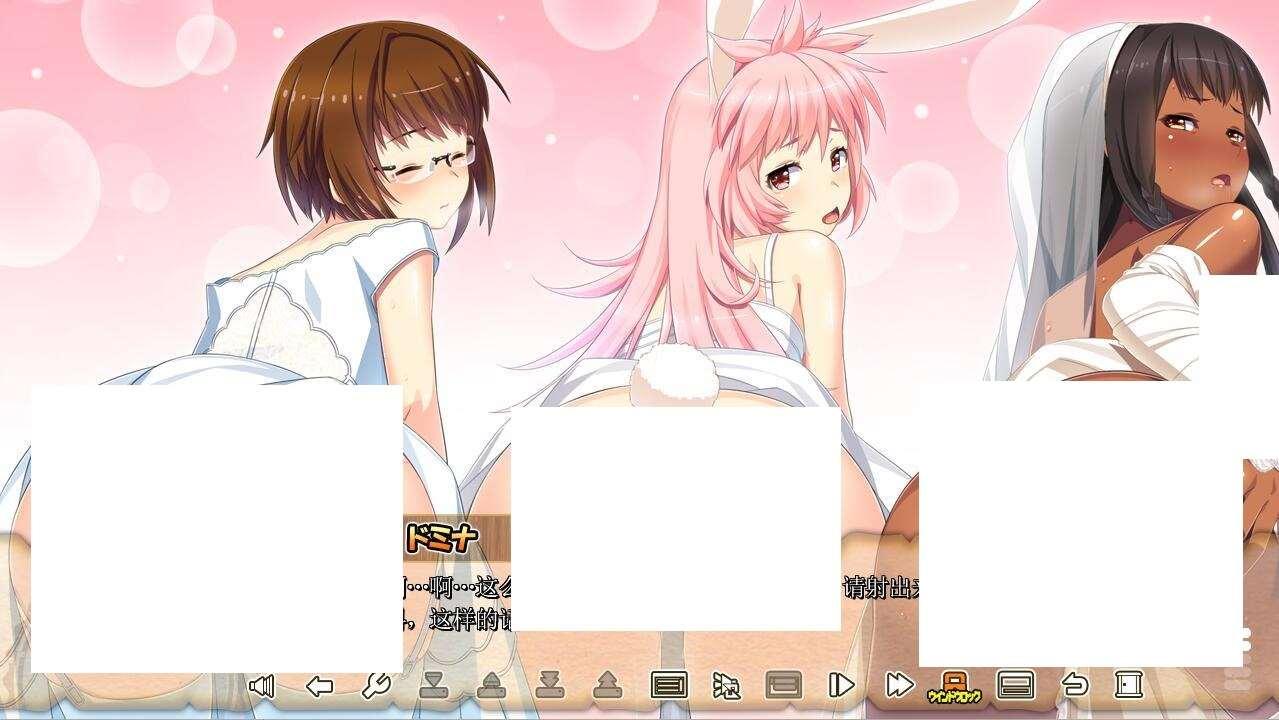Click the speaker name label ドミナ
The image size is (1279, 720).
pos(442,538)
